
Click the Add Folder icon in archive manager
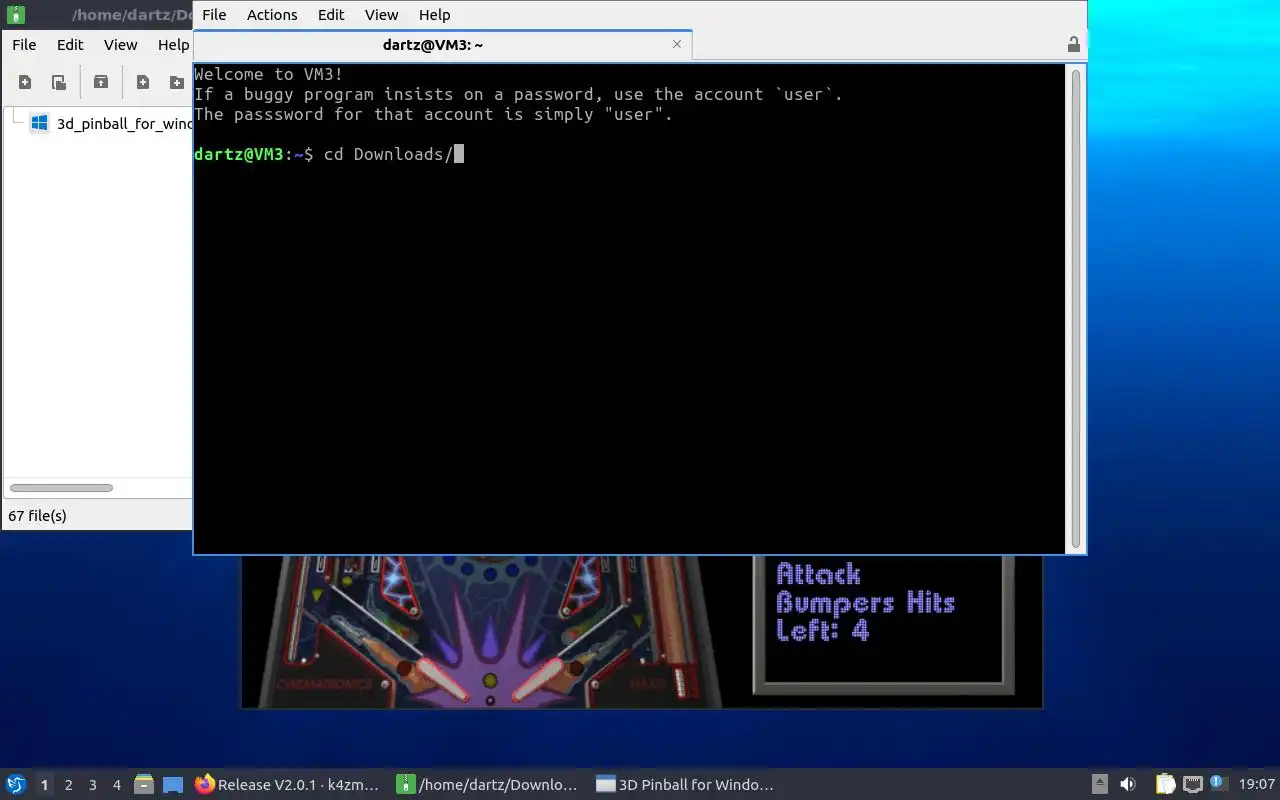[177, 82]
